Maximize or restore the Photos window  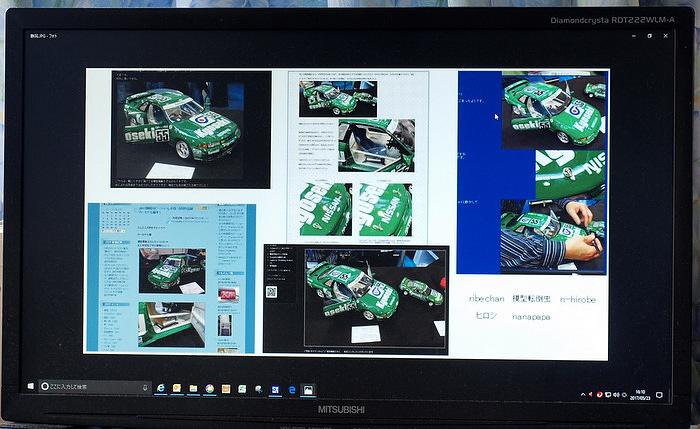tap(650, 36)
